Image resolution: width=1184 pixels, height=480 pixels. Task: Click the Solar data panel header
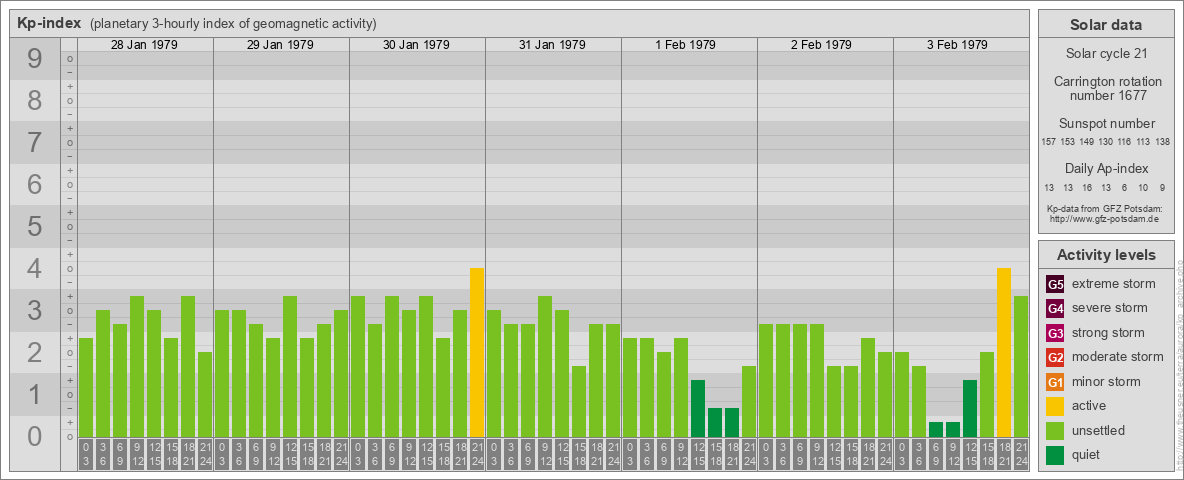pos(1105,25)
